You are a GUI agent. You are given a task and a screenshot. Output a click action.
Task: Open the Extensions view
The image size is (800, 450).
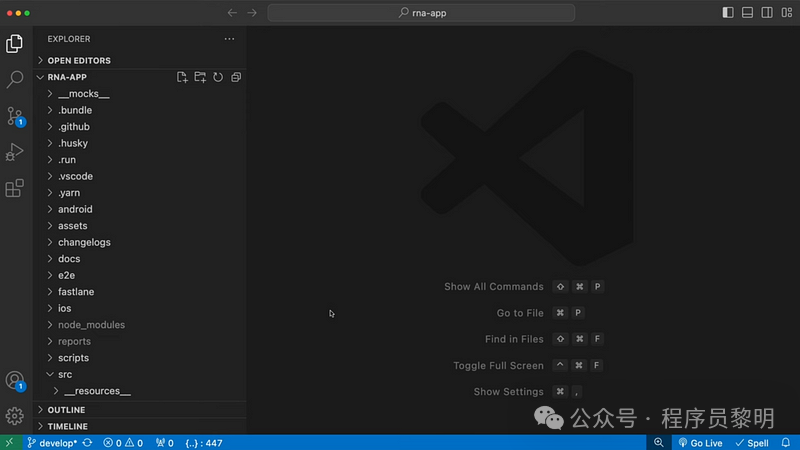[x=14, y=188]
